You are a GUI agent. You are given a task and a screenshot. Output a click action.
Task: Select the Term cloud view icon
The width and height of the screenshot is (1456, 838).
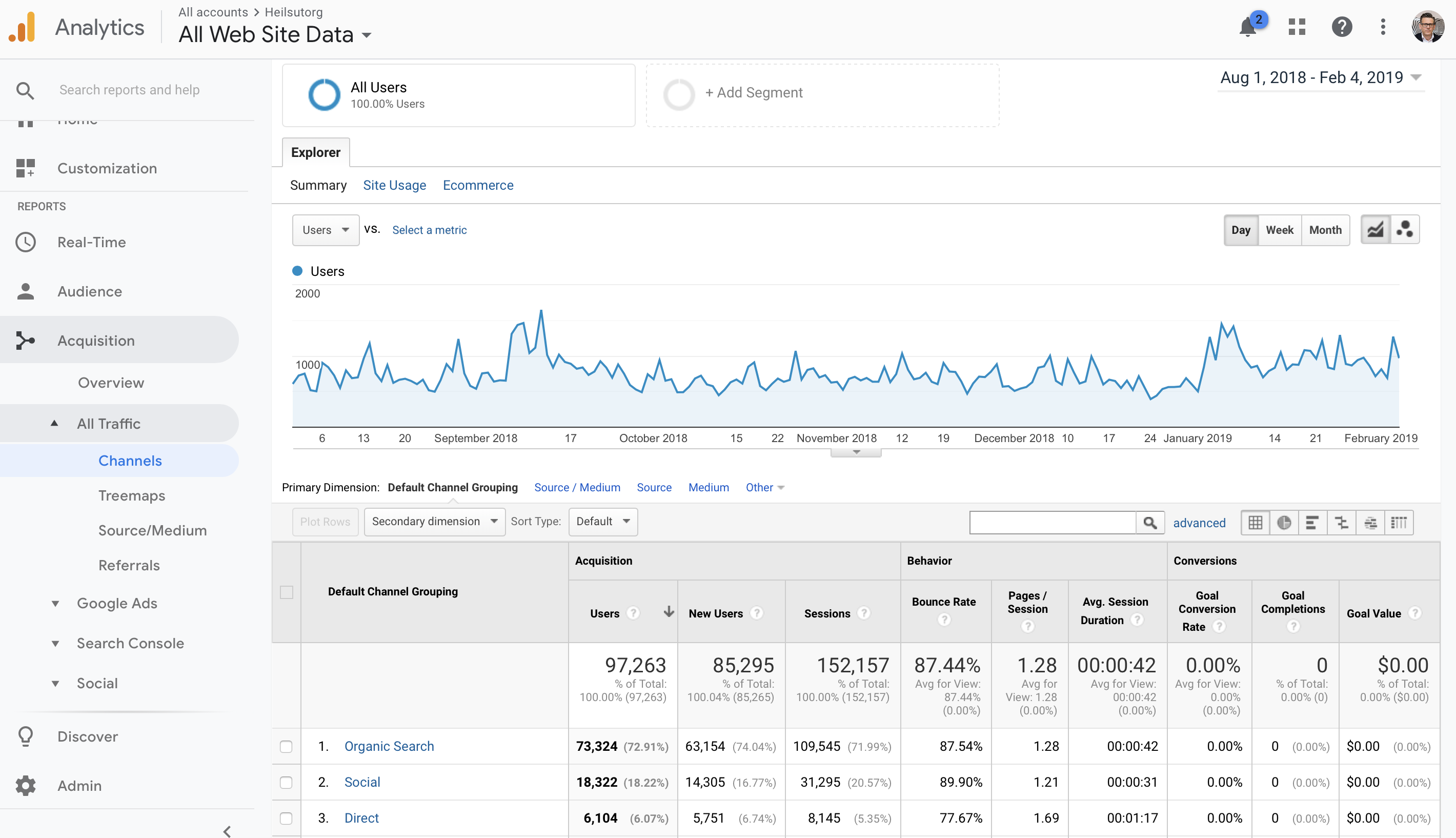click(x=1370, y=523)
